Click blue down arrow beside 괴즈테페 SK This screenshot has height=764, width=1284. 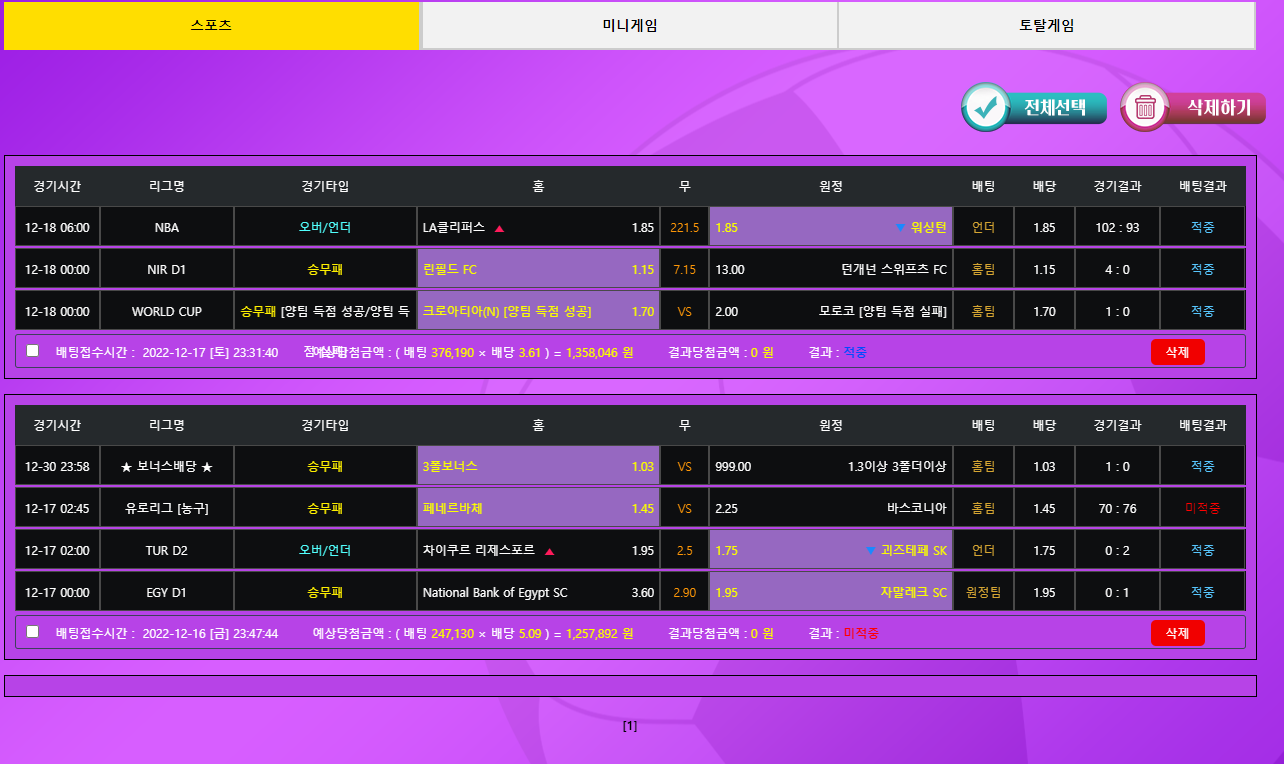(x=870, y=551)
